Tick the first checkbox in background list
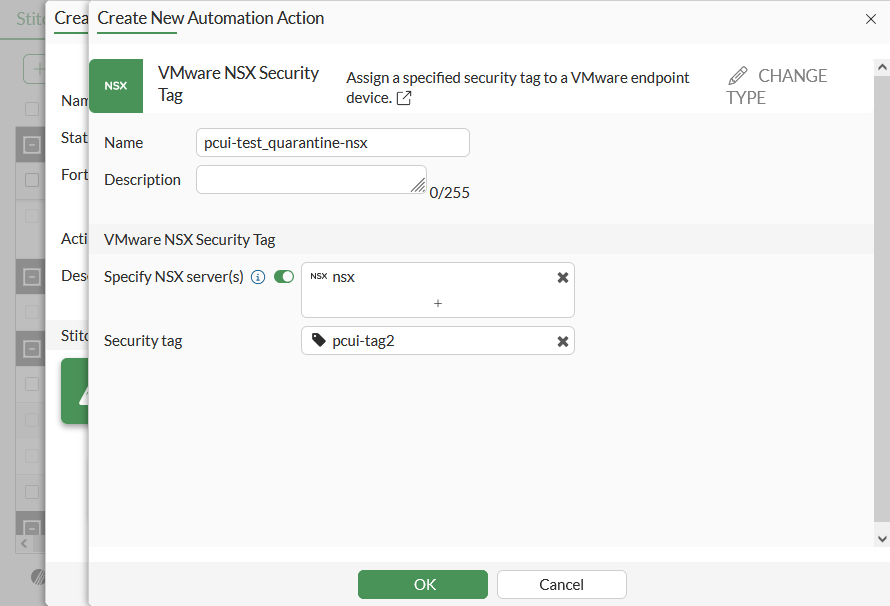 (32, 108)
